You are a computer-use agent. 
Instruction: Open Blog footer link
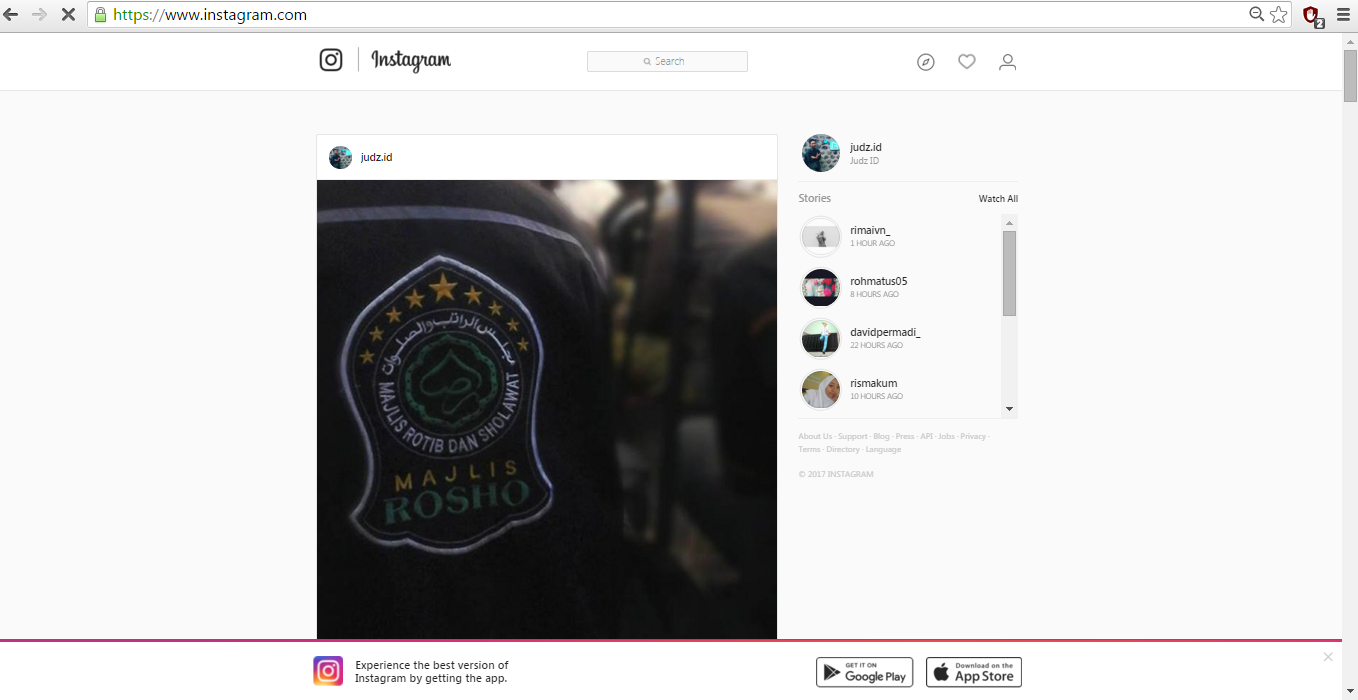(x=881, y=437)
